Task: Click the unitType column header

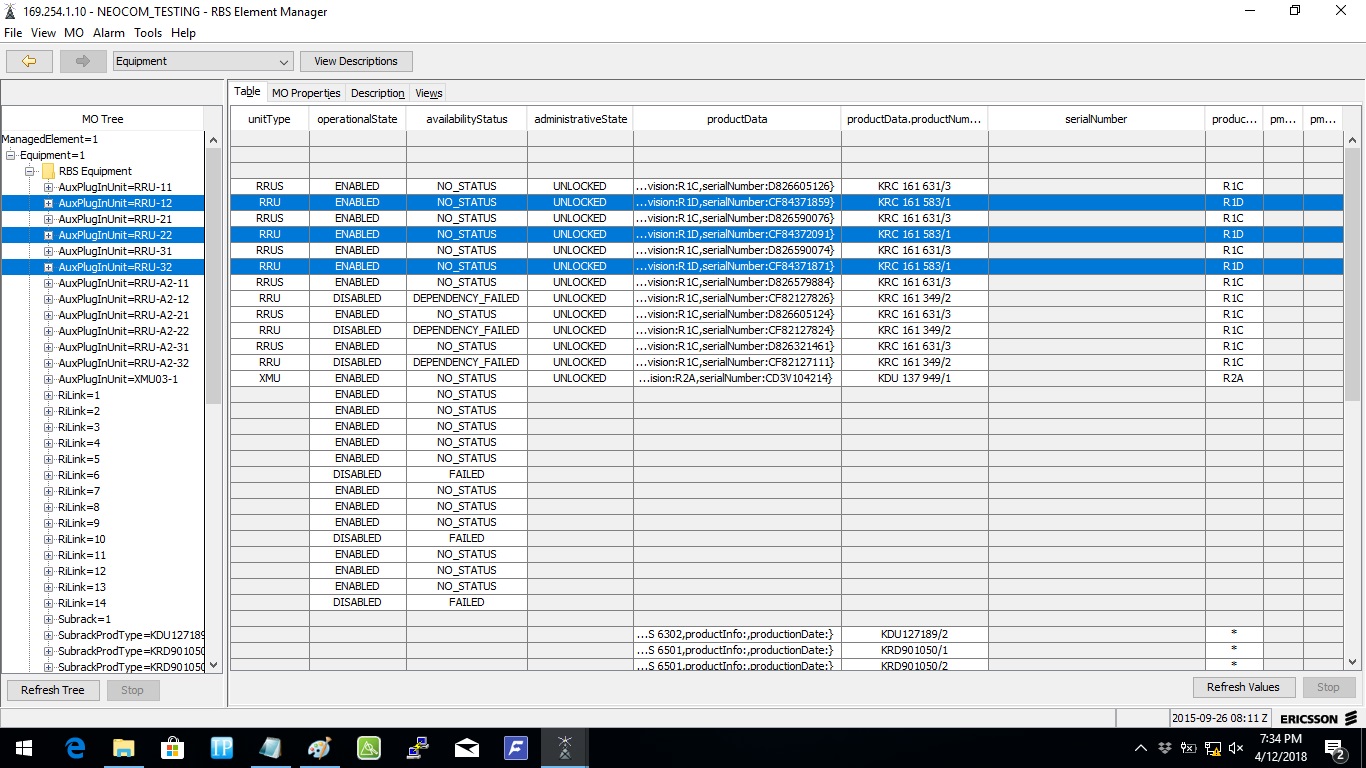Action: 269,119
